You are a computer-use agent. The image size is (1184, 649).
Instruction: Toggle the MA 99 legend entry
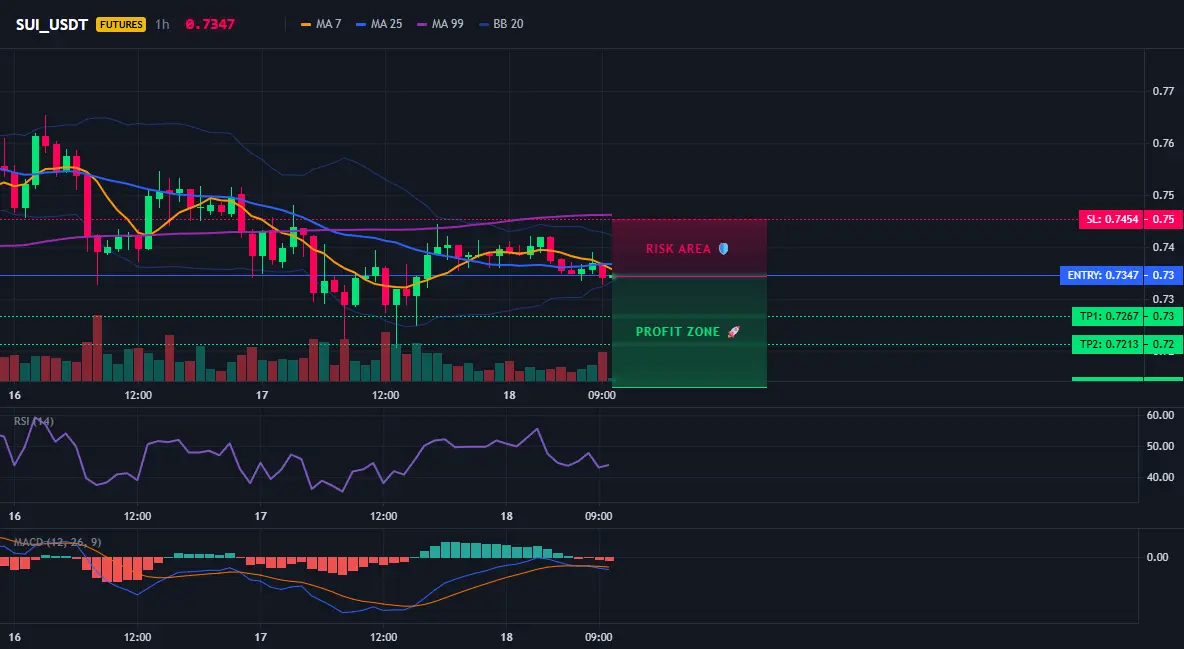point(440,24)
